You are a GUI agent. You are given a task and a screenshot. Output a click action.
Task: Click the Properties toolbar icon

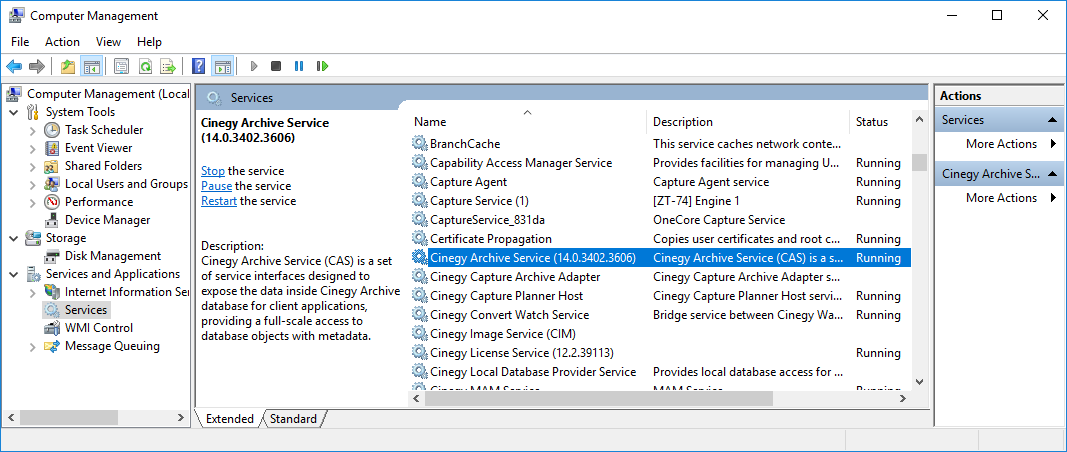click(121, 66)
